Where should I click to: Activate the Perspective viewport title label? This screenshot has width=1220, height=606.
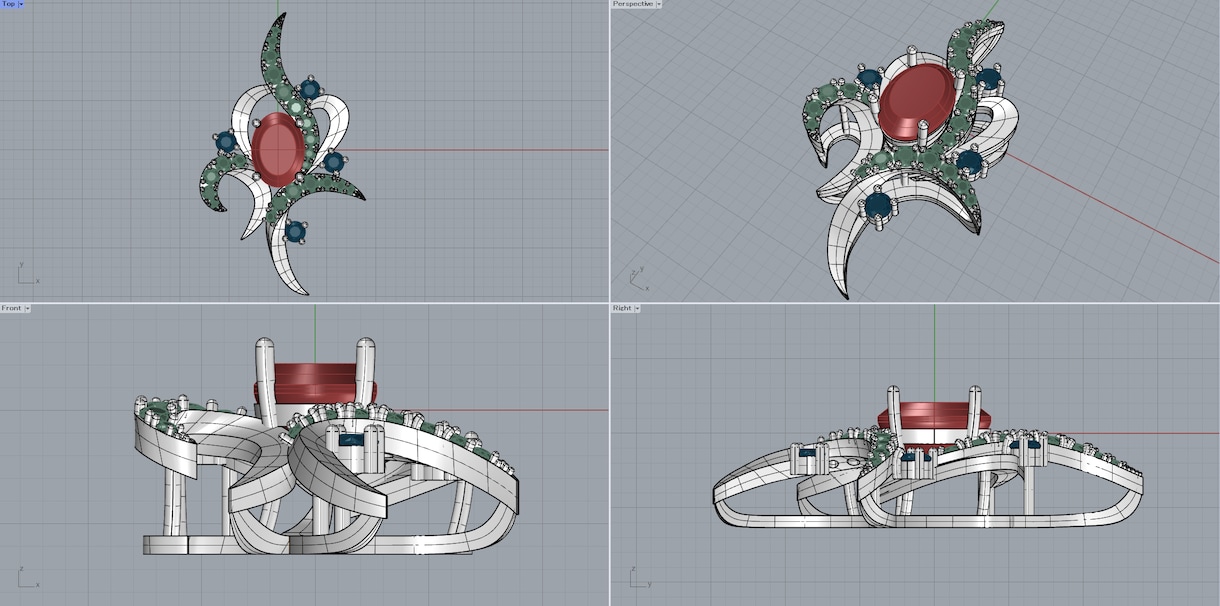pyautogui.click(x=633, y=4)
